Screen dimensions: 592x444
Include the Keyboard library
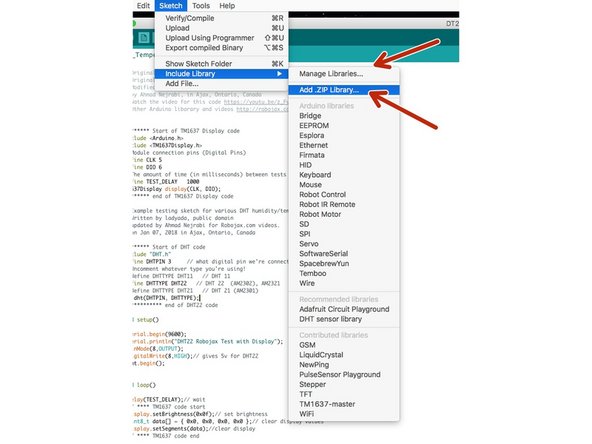coord(344,175)
